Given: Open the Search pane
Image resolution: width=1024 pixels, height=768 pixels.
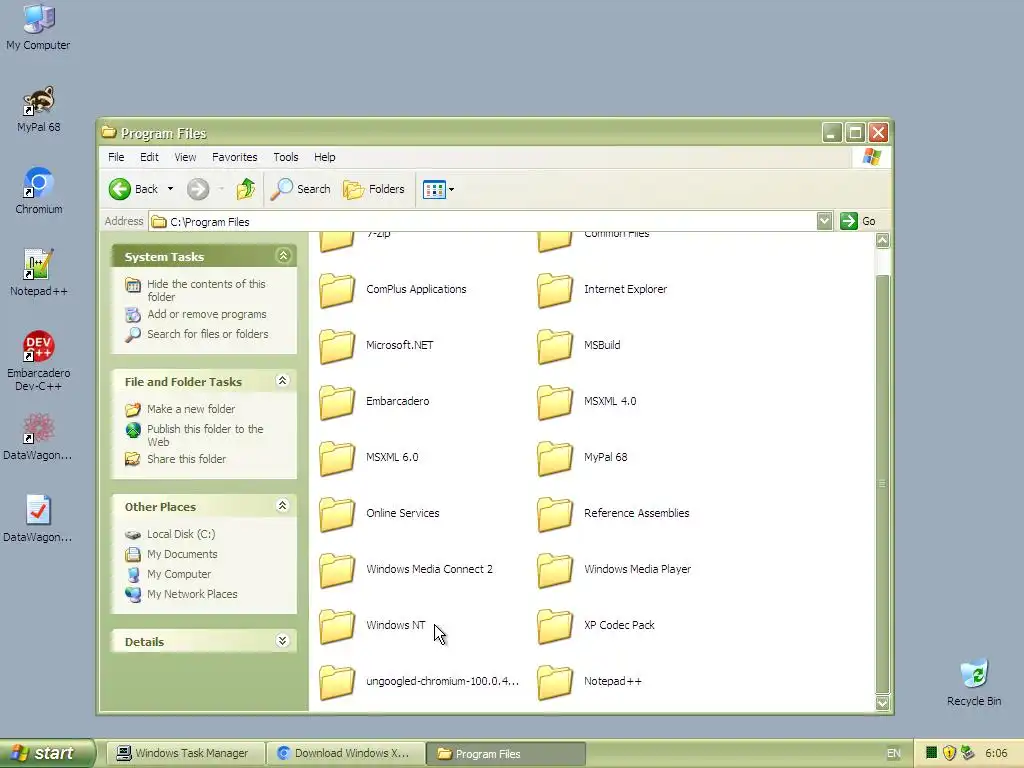Looking at the screenshot, I should [x=301, y=189].
